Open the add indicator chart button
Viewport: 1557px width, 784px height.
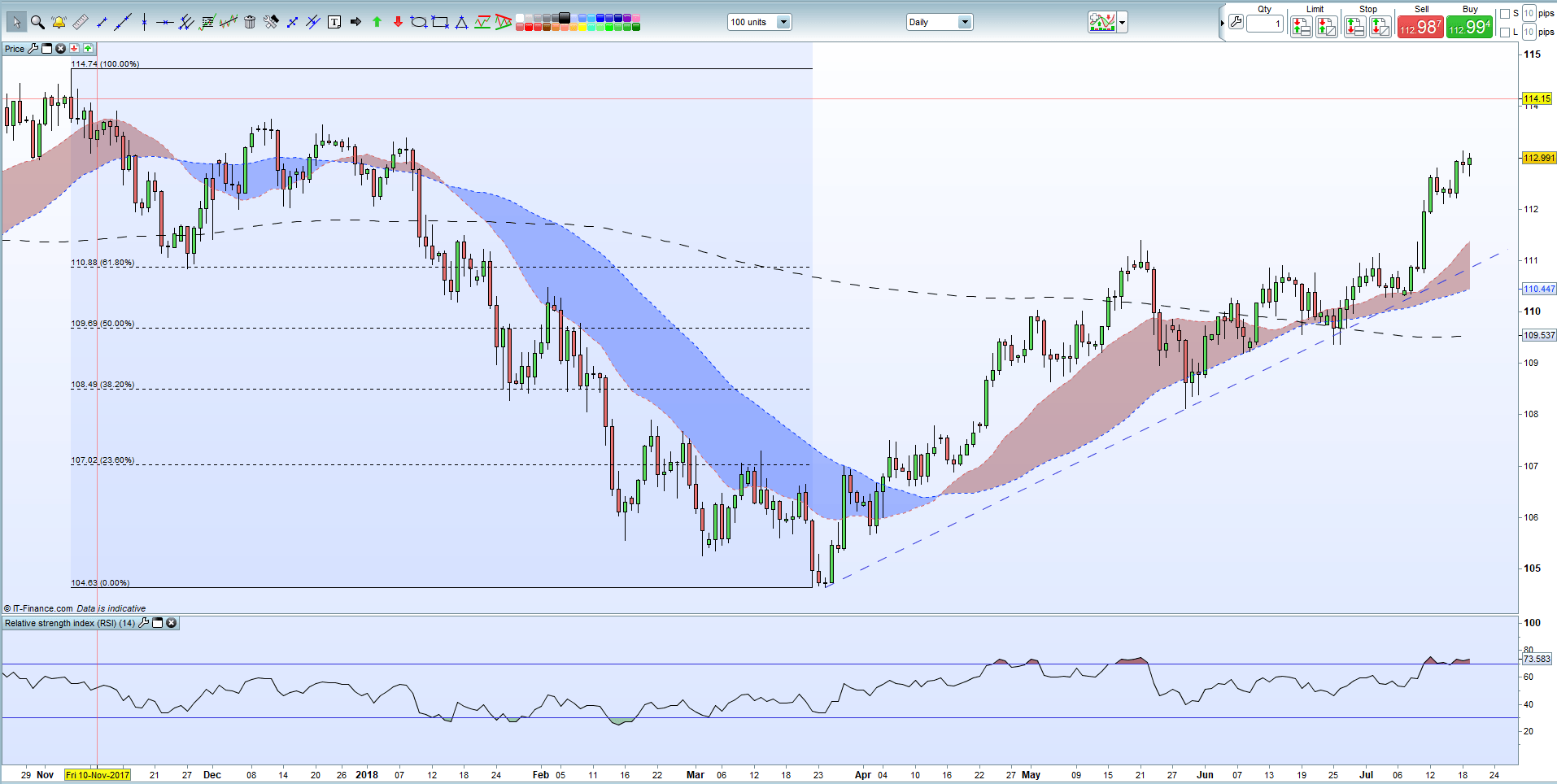1102,22
